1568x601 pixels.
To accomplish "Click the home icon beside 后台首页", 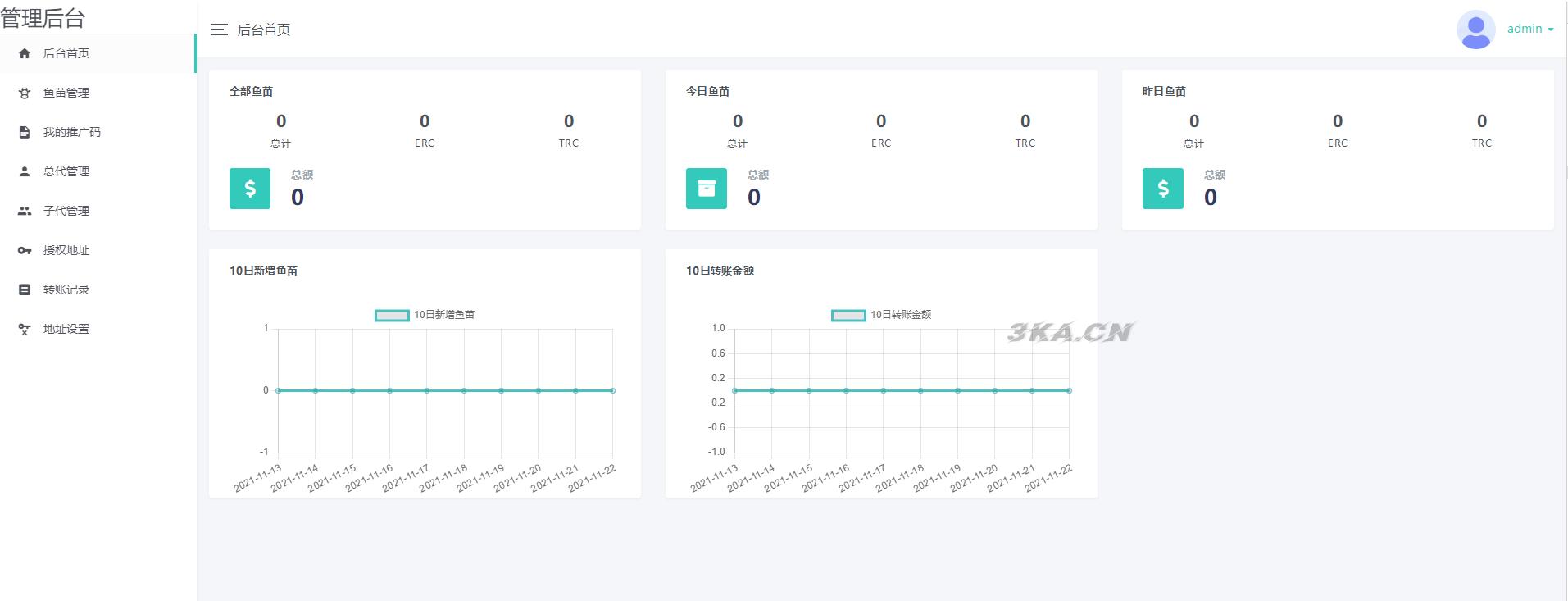I will pos(25,53).
